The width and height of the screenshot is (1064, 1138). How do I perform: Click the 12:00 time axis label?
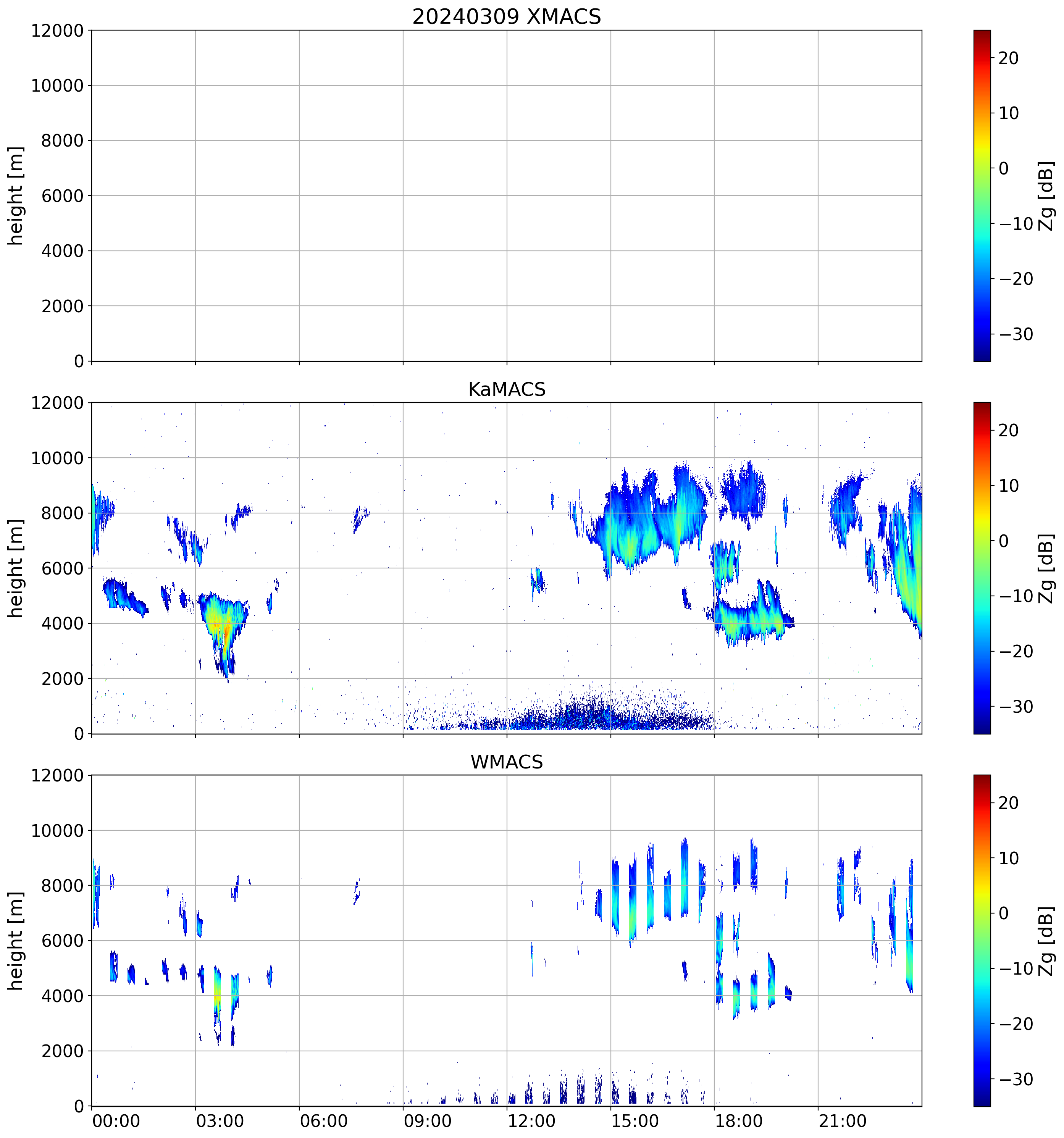pyautogui.click(x=531, y=1121)
